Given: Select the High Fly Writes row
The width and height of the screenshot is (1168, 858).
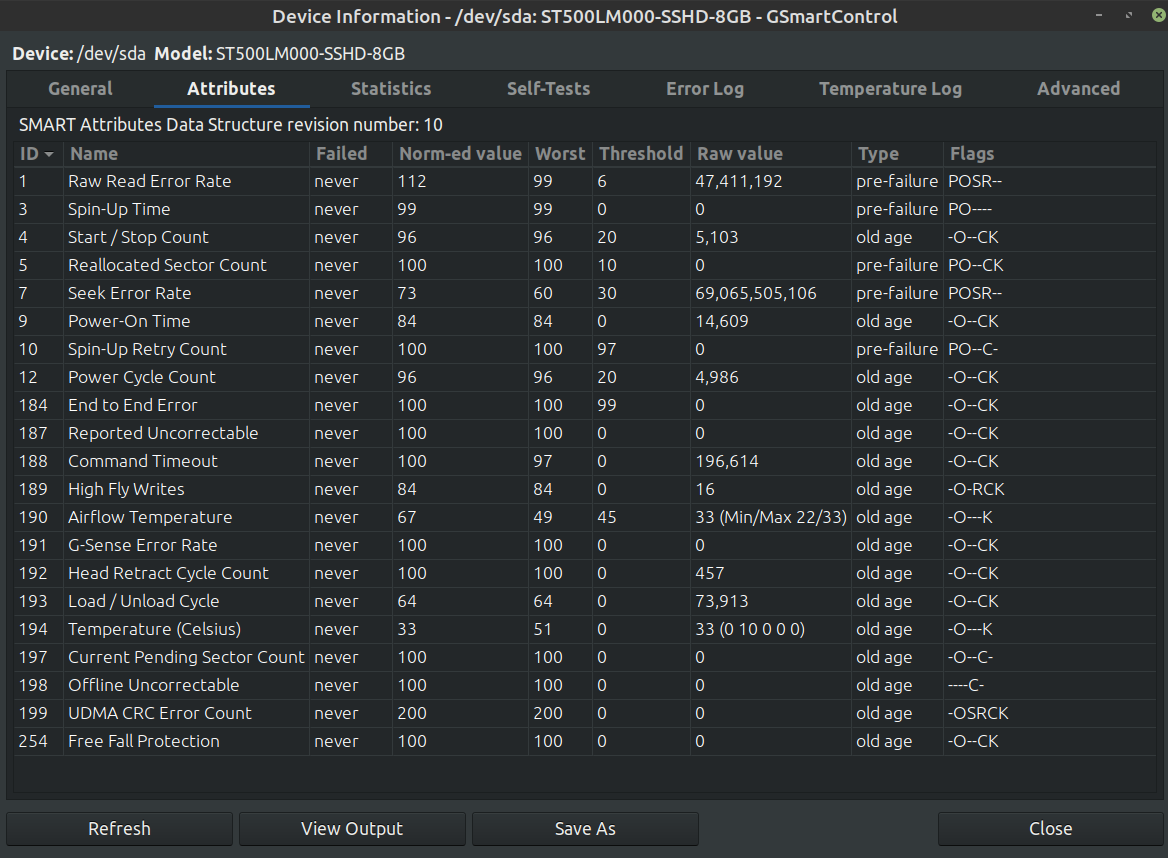Looking at the screenshot, I should click(x=585, y=489).
